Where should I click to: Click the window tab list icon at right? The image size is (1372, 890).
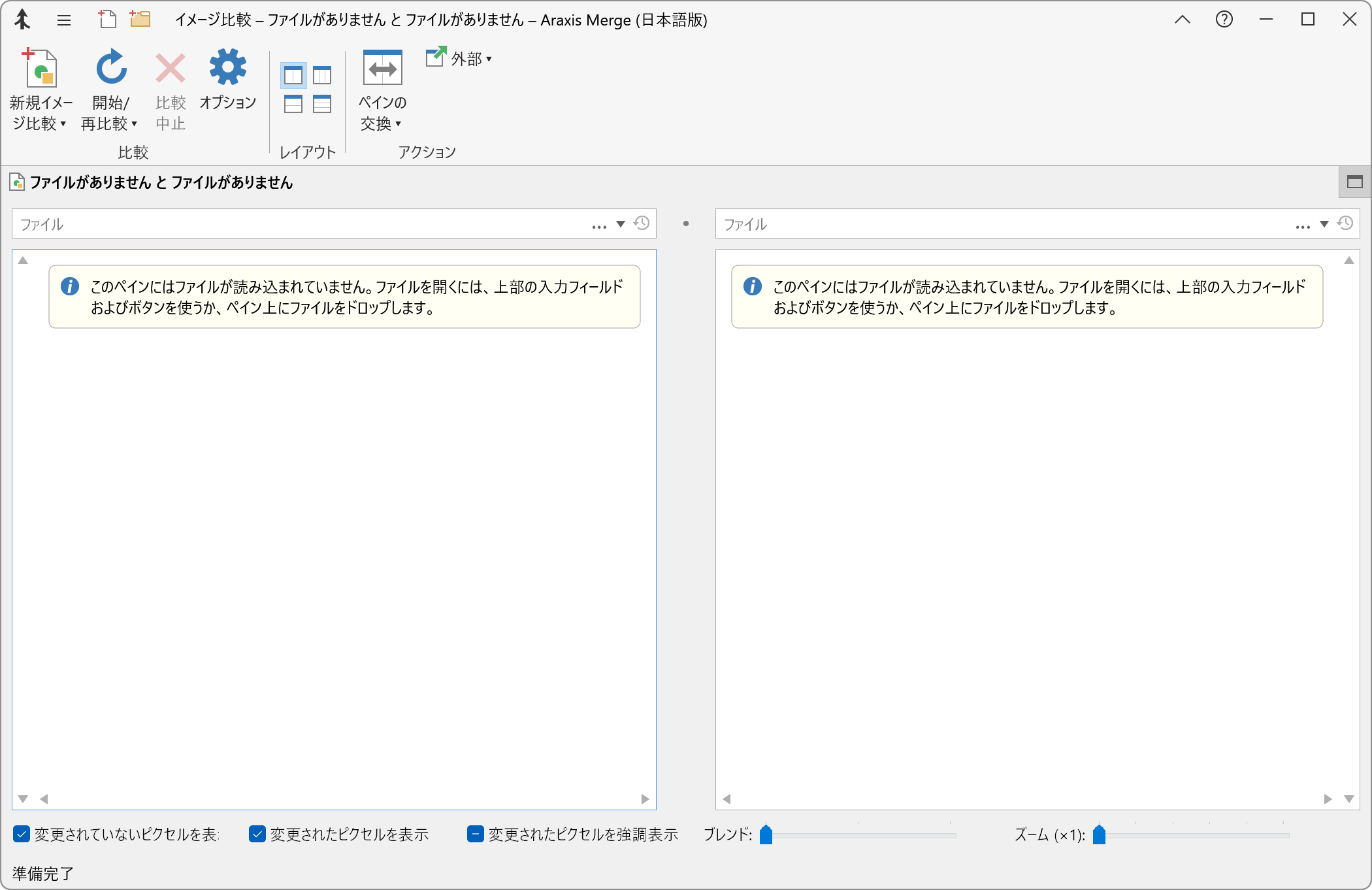tap(1354, 182)
